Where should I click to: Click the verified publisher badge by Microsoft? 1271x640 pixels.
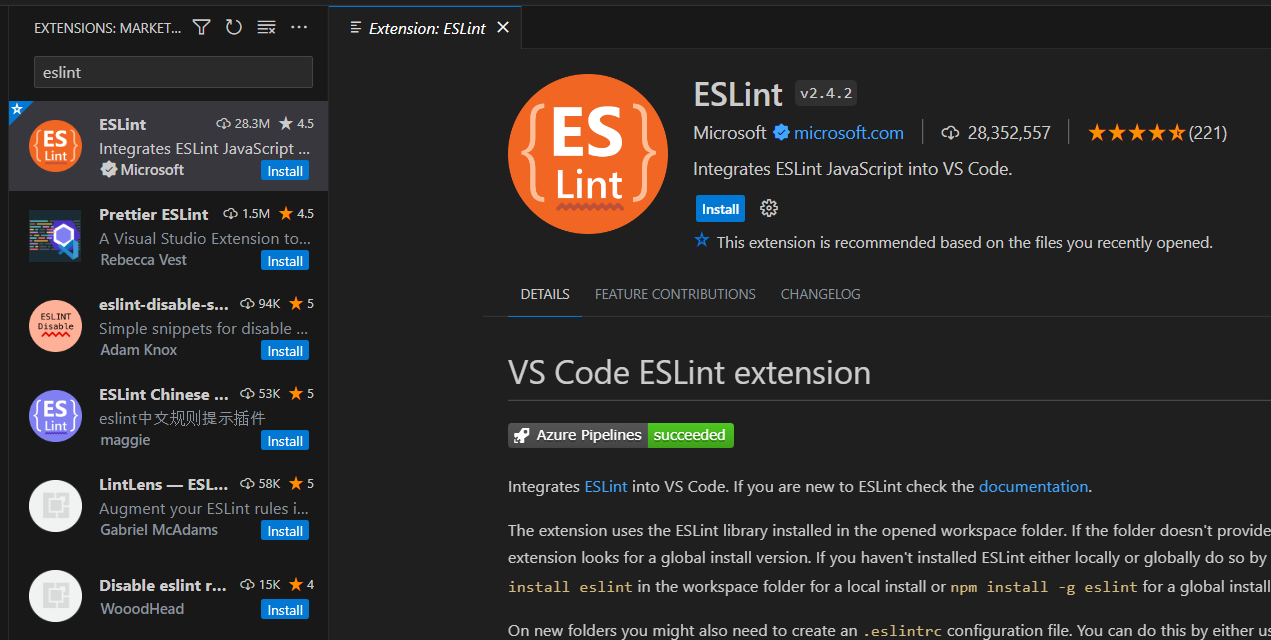[781, 132]
